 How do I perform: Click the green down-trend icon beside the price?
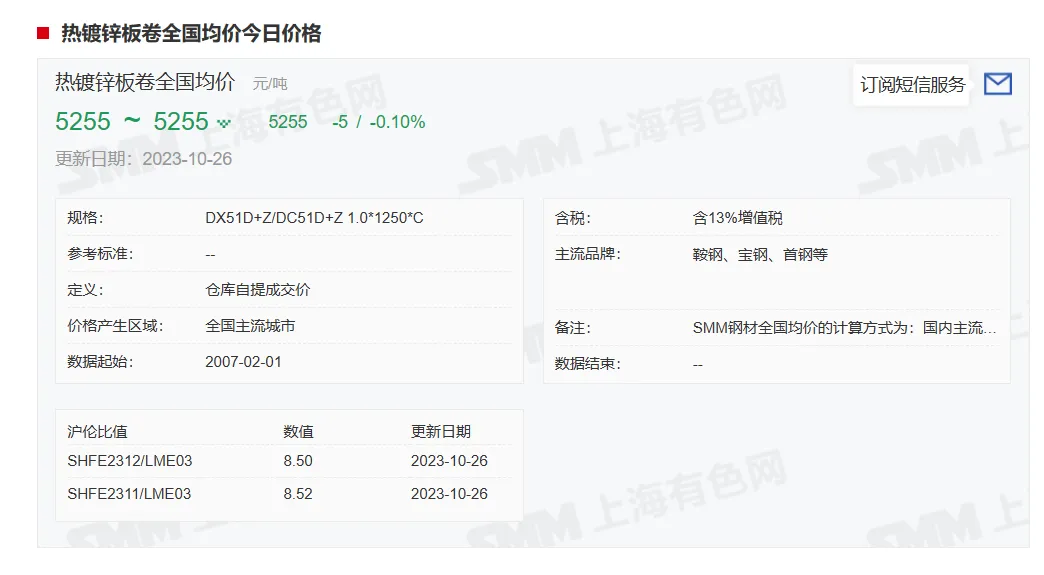(x=224, y=123)
